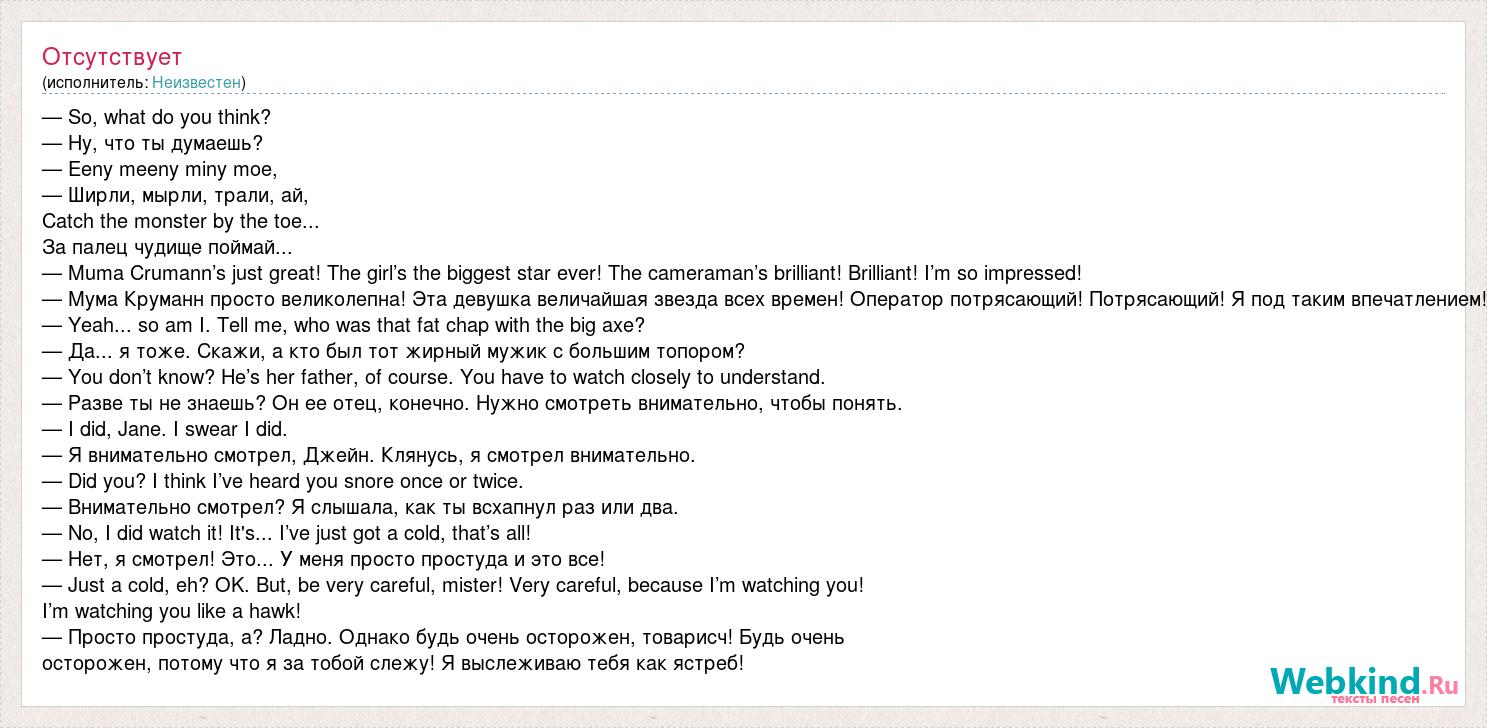Click the line starting 'Мума Круманн просто великолепна'
This screenshot has width=1487, height=728.
click(764, 300)
